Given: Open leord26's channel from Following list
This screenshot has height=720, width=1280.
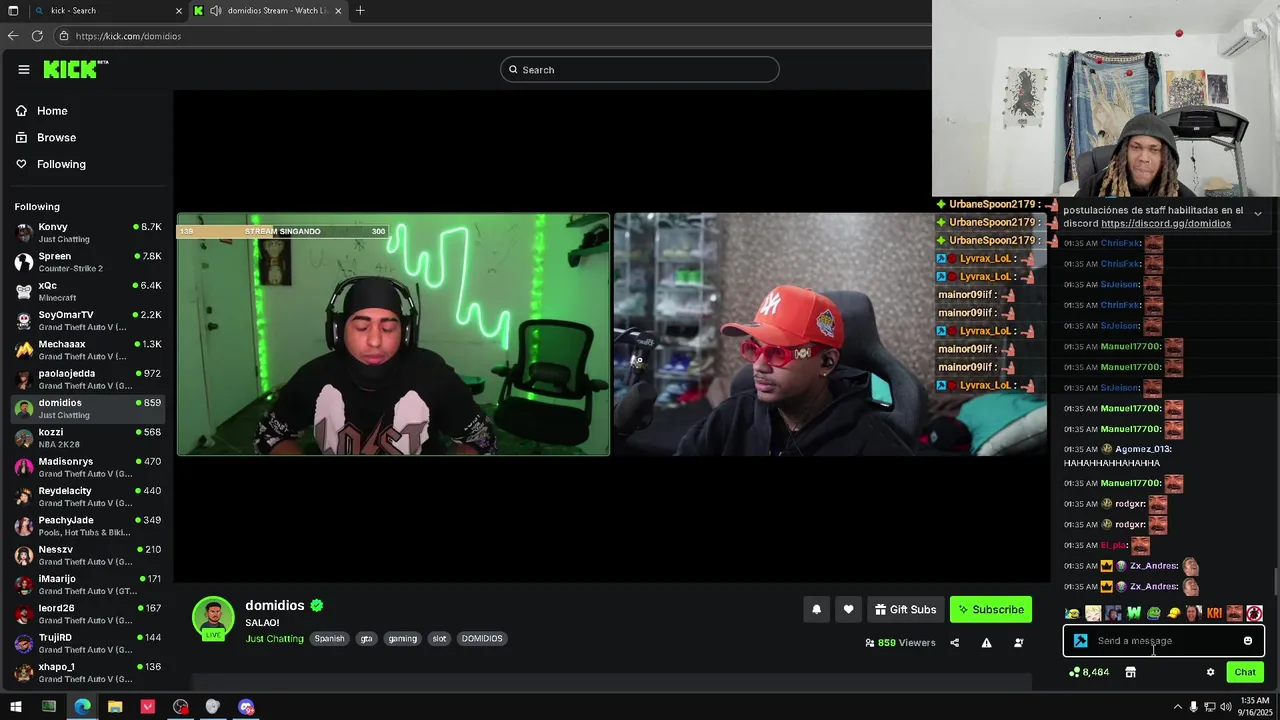Looking at the screenshot, I should click(x=87, y=613).
